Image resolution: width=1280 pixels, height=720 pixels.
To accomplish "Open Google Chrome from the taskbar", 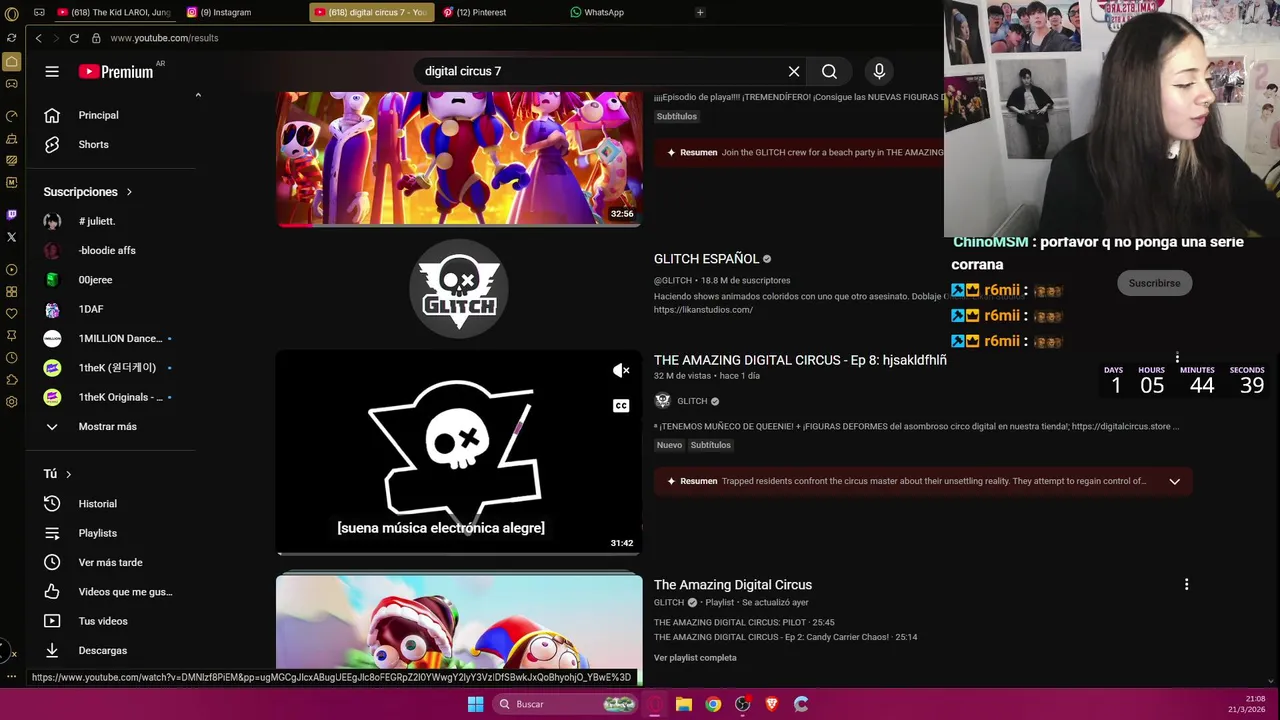I will 713,704.
